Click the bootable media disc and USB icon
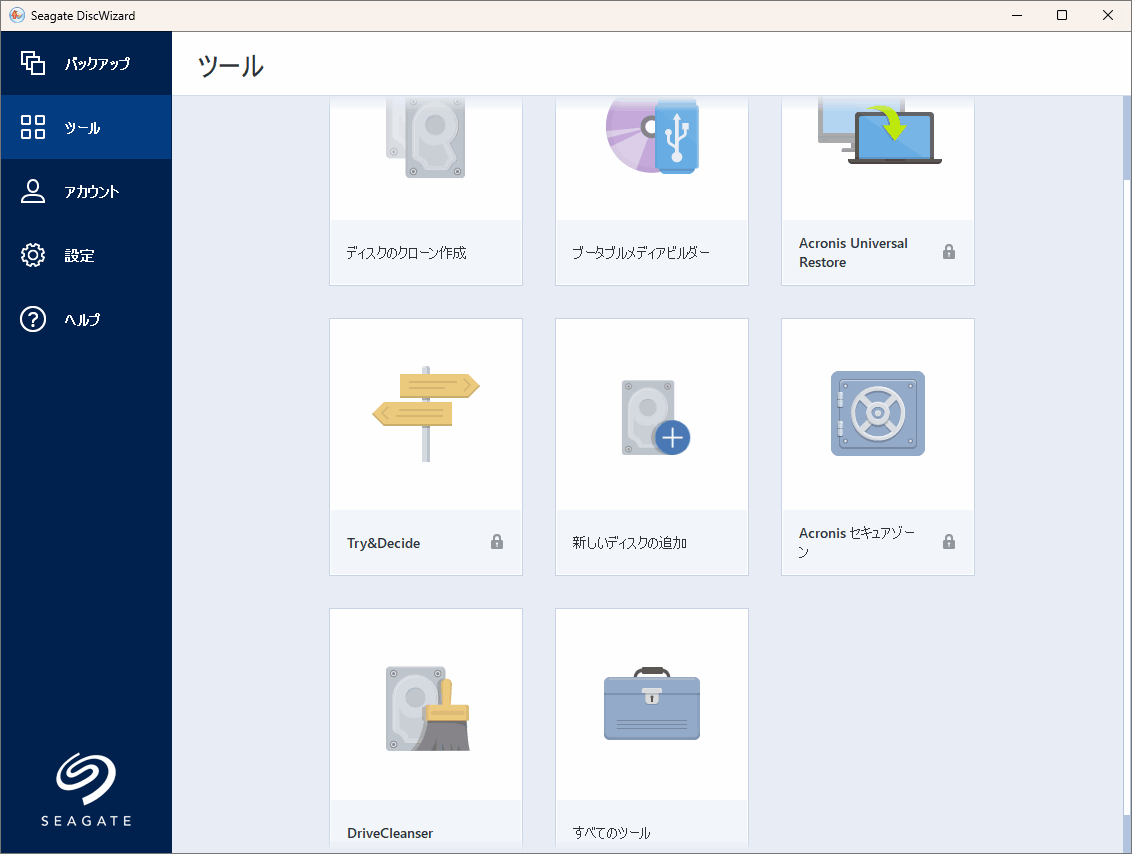Screen dimensions: 1132x854 coord(652,135)
